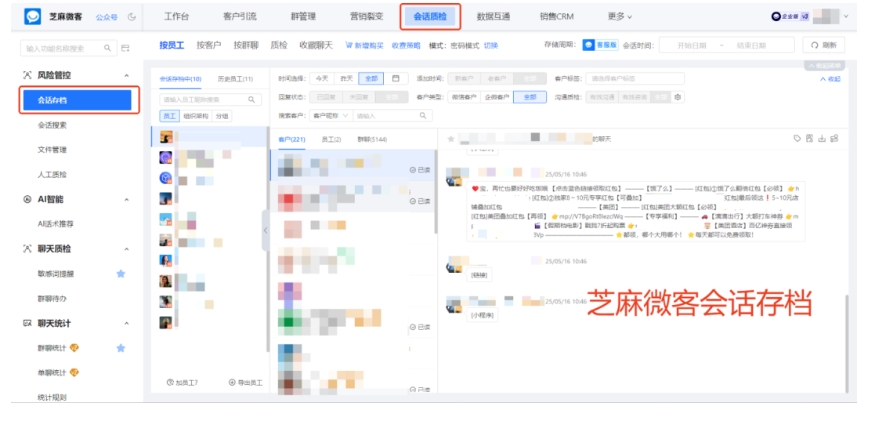Image resolution: width=870 pixels, height=421 pixels.
Task: Open the 群管理 top menu
Action: click(303, 17)
